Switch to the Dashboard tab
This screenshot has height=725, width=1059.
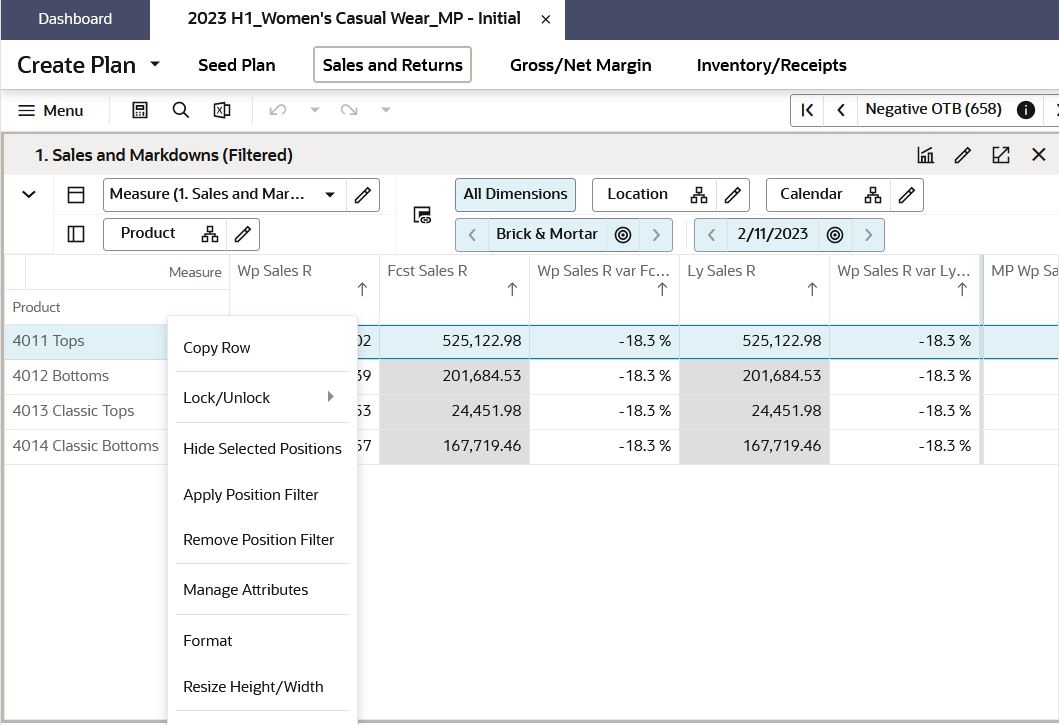tap(75, 19)
